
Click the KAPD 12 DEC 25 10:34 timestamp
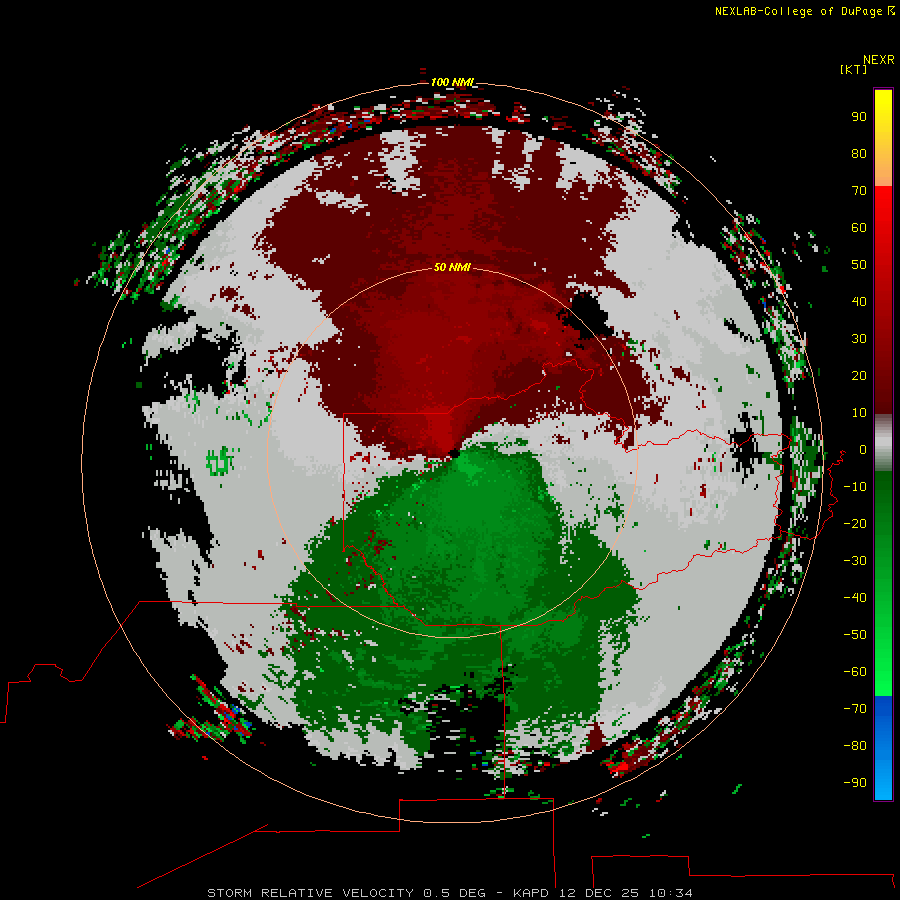(x=603, y=893)
